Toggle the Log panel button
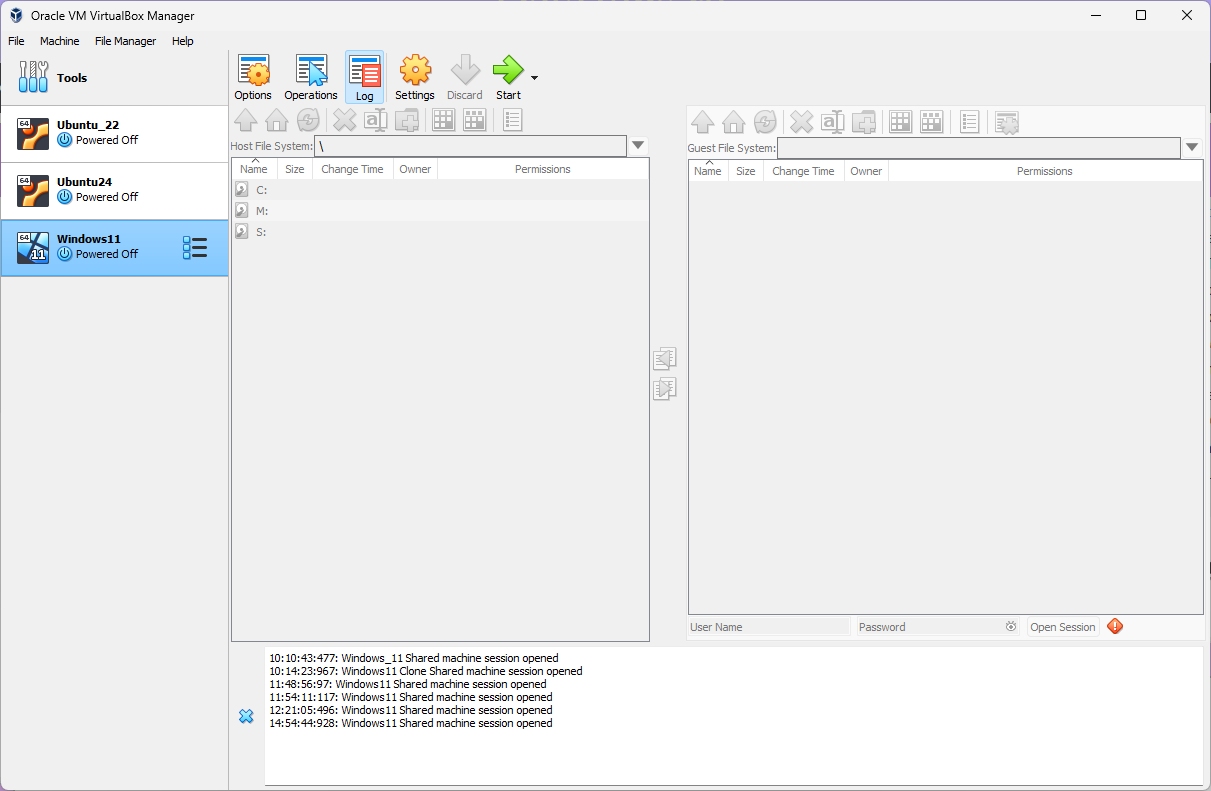1211x791 pixels. tap(364, 77)
